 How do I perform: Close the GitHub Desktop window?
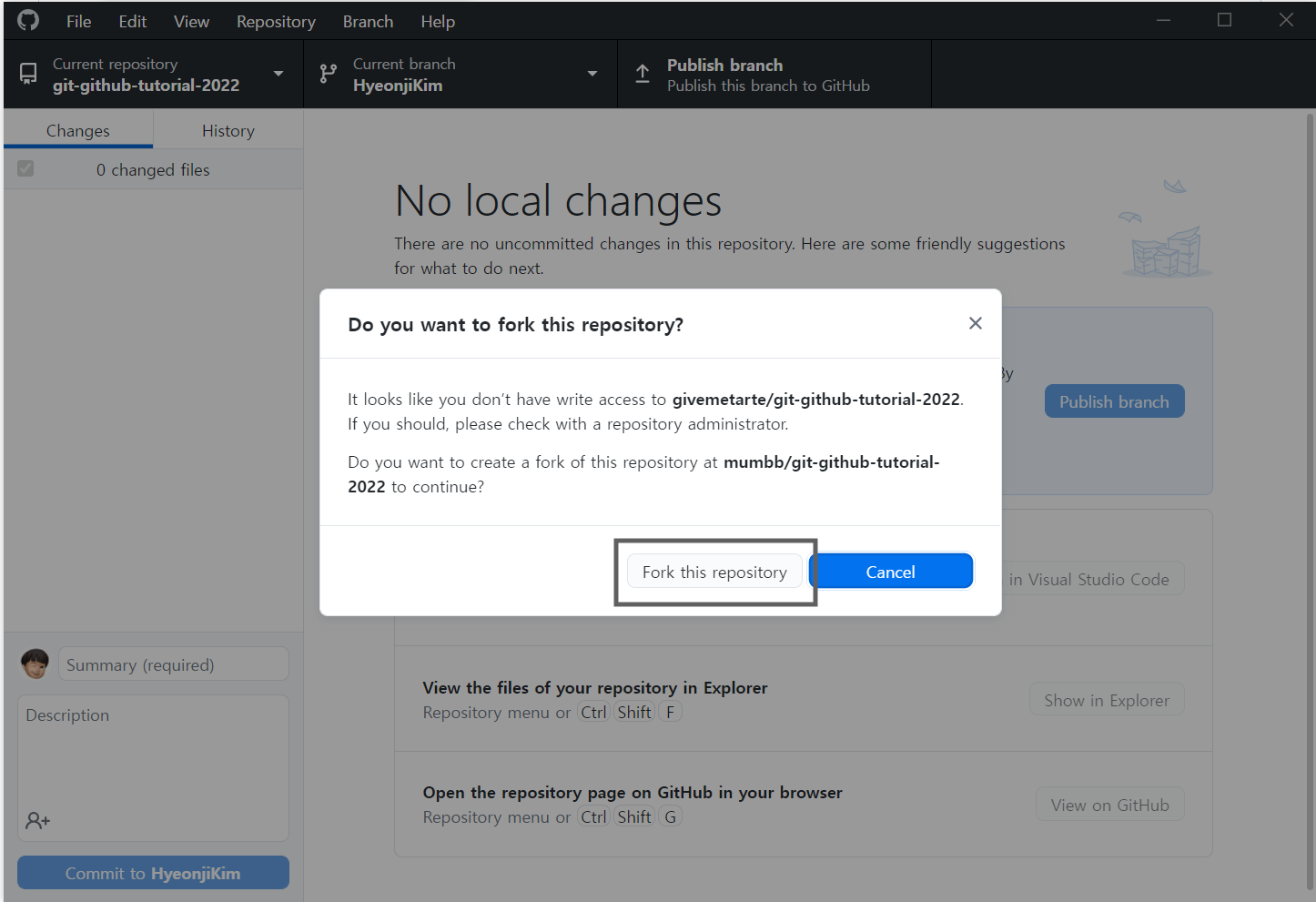point(1286,20)
